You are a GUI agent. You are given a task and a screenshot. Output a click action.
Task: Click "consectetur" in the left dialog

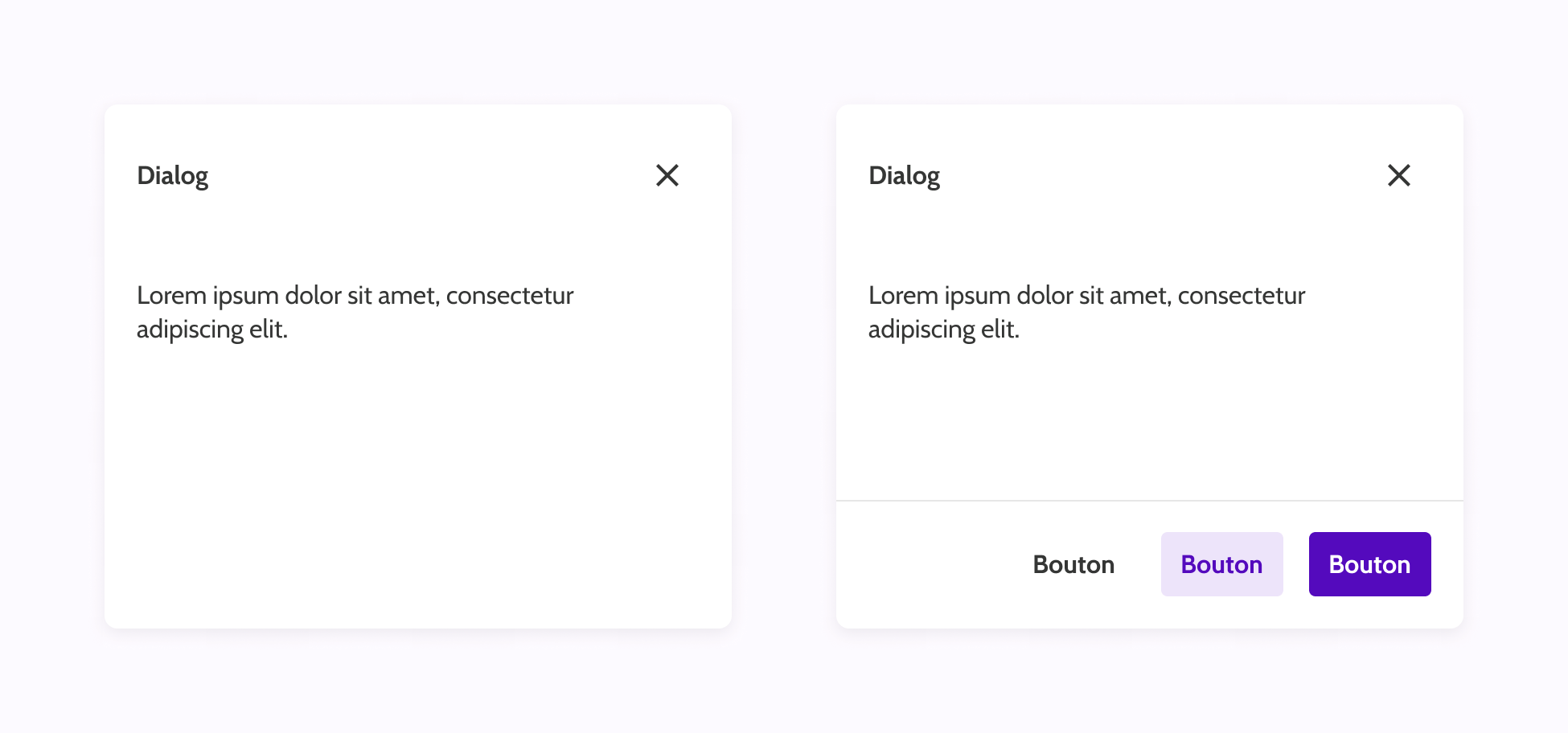[510, 296]
